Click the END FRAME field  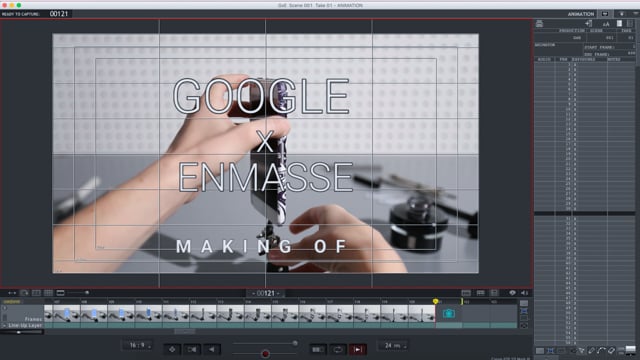tap(610, 54)
